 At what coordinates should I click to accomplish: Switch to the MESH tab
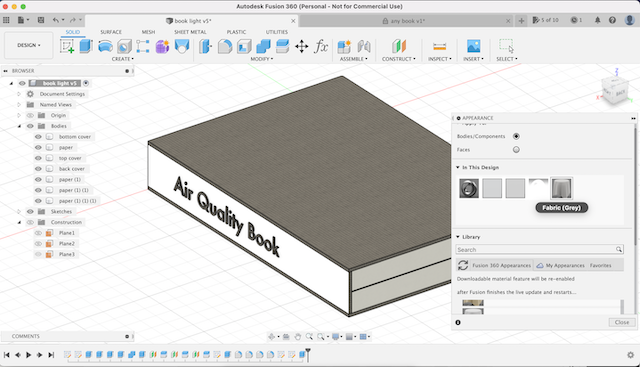(148, 32)
